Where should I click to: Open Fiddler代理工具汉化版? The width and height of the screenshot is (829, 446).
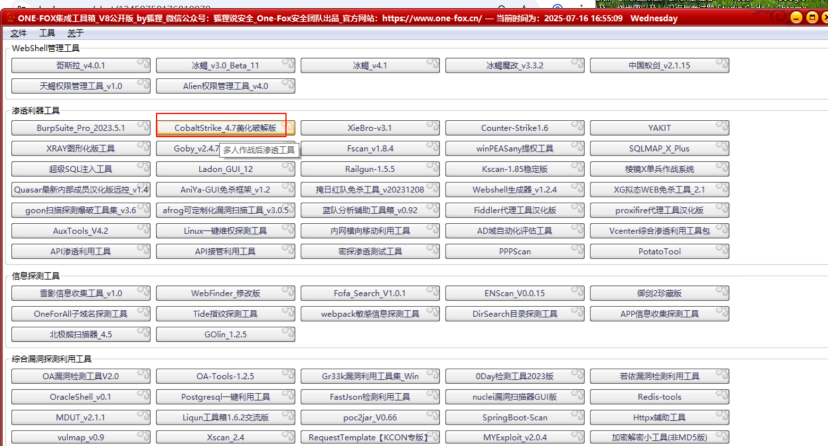coord(515,210)
